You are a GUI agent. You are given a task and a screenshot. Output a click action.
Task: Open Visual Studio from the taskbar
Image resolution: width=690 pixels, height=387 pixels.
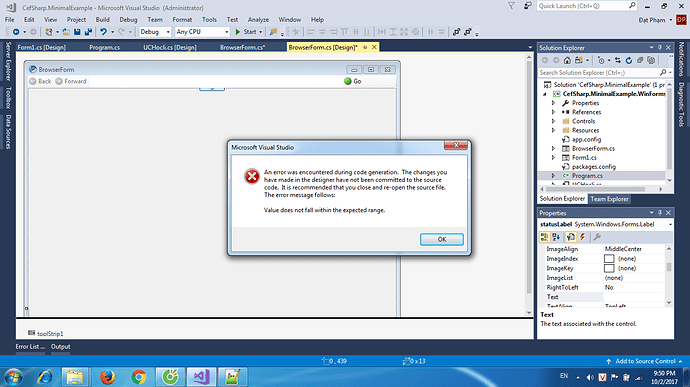(201, 377)
